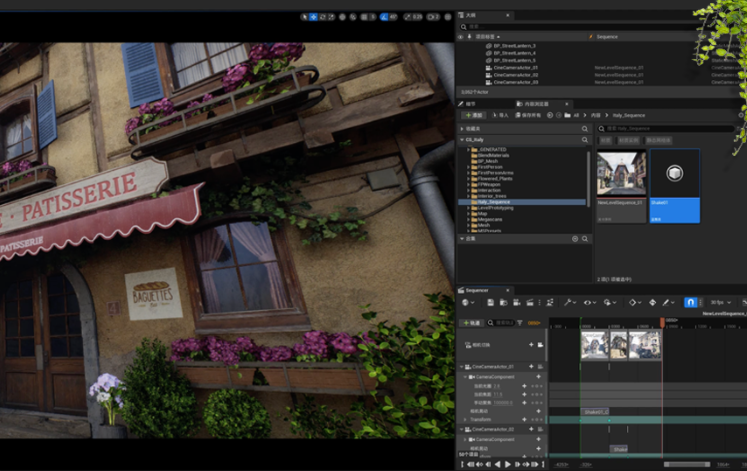This screenshot has height=471, width=747.
Task: Play the sequence forward
Action: tap(507, 464)
